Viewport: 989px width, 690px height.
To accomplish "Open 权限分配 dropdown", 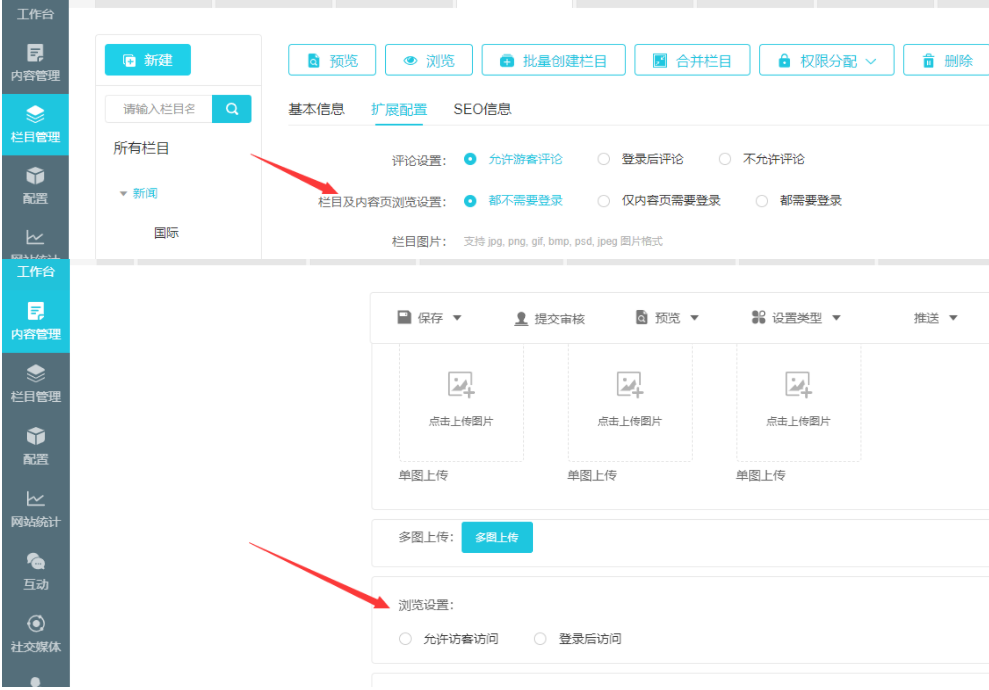I will click(x=827, y=60).
